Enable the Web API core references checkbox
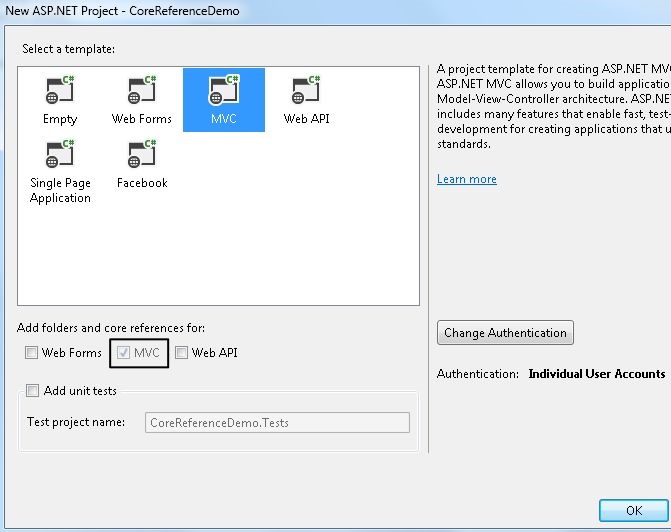This screenshot has height=532, width=671. 181,353
